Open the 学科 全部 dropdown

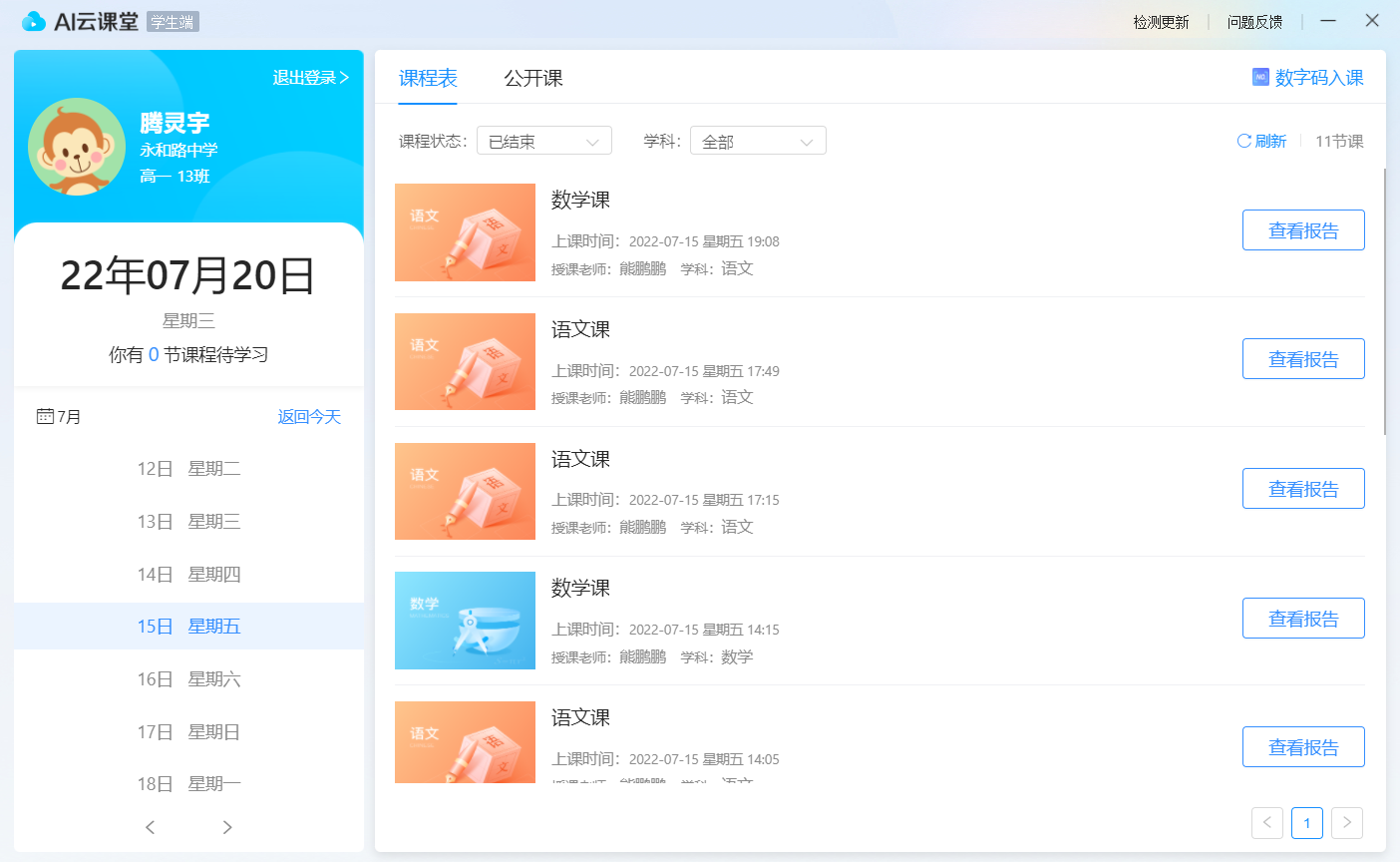tap(758, 141)
